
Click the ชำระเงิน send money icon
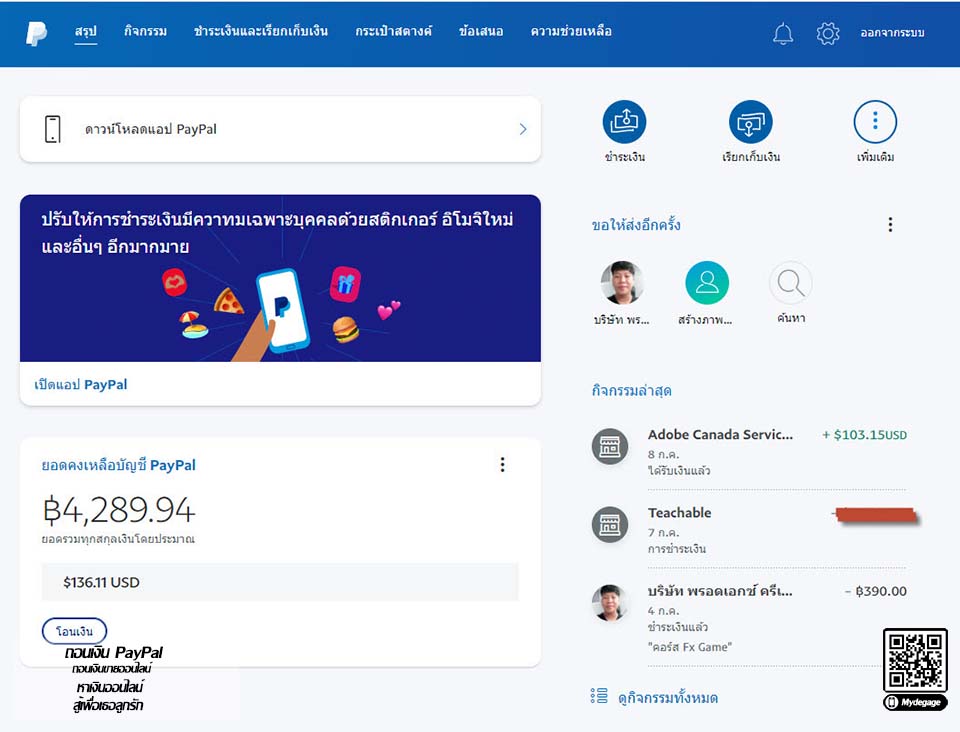point(624,122)
